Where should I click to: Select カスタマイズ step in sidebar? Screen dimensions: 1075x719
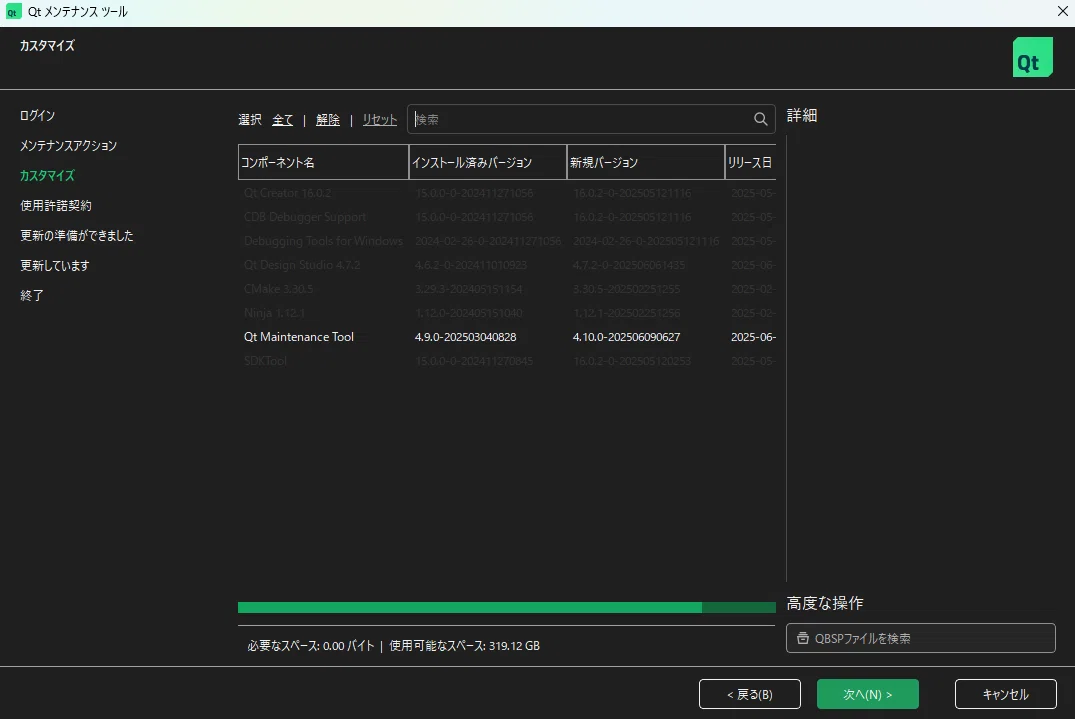click(47, 175)
